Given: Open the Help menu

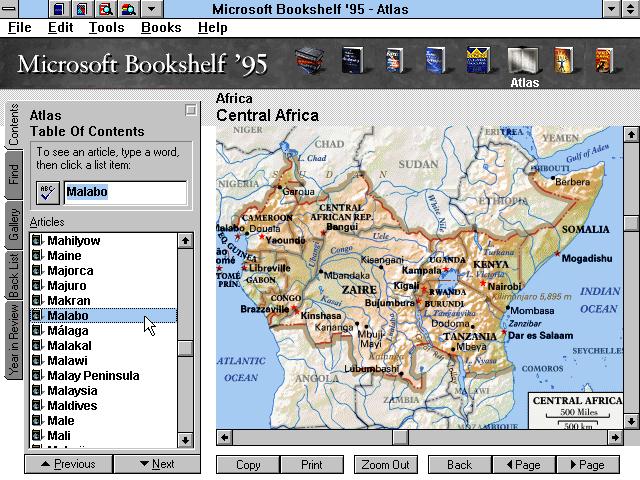Looking at the screenshot, I should click(x=213, y=27).
